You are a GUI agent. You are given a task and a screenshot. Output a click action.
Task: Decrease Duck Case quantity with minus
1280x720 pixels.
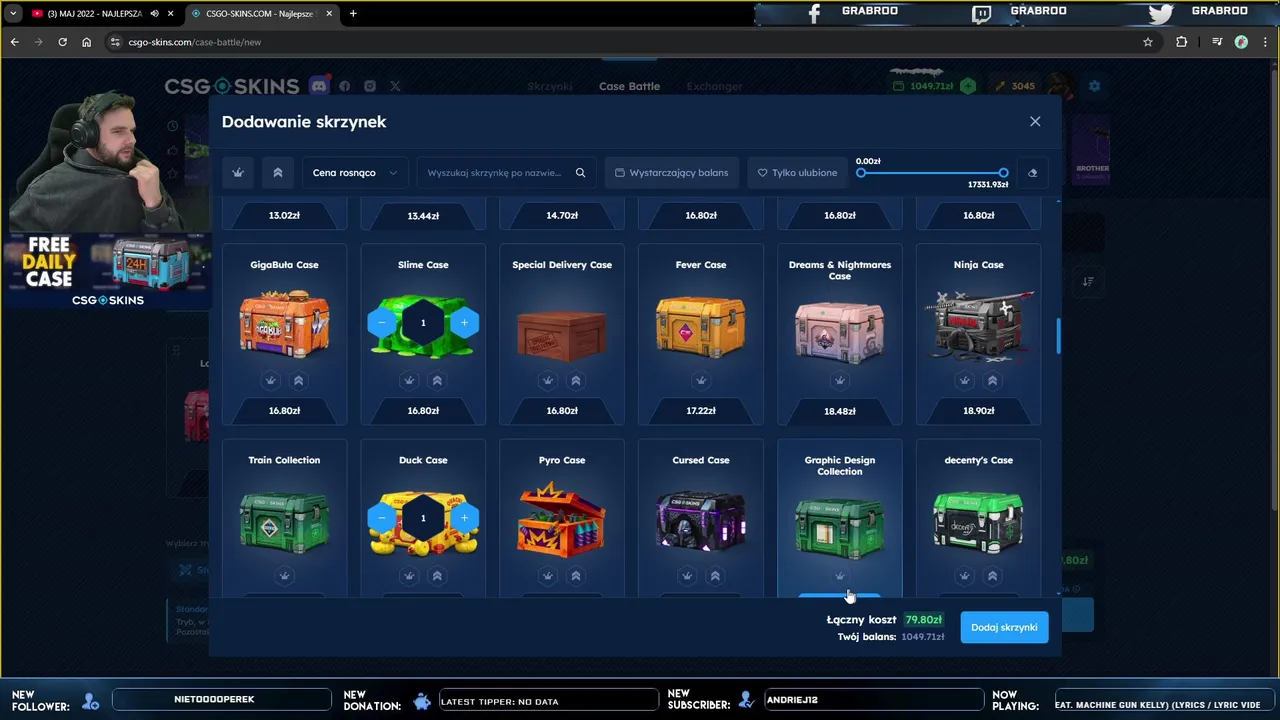(381, 518)
